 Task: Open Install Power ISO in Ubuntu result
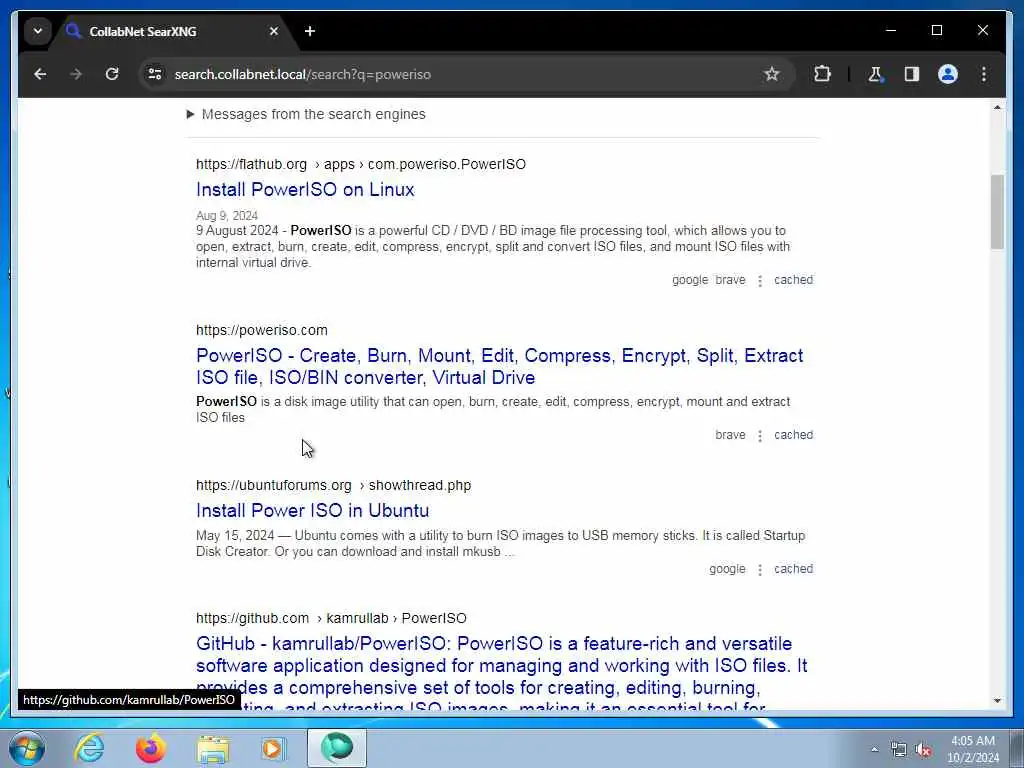[x=312, y=511]
